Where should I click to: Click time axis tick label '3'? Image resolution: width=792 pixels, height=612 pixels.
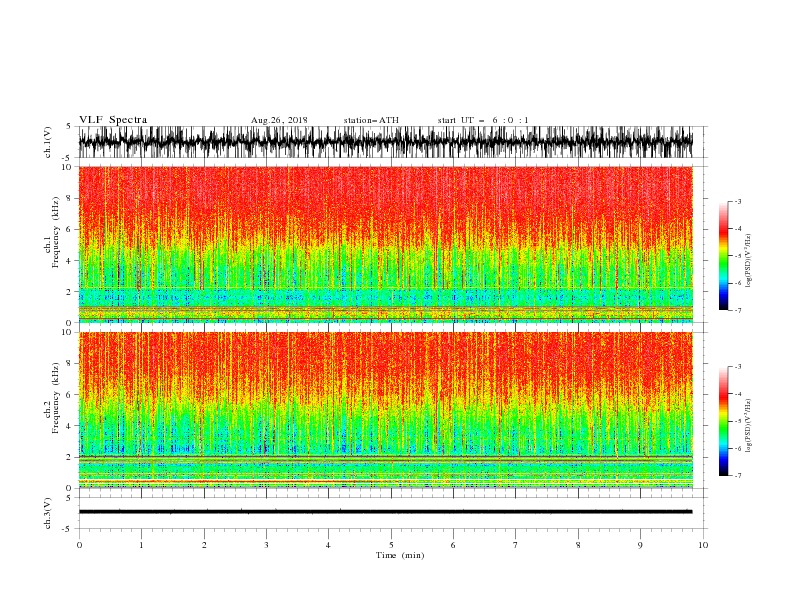(266, 545)
